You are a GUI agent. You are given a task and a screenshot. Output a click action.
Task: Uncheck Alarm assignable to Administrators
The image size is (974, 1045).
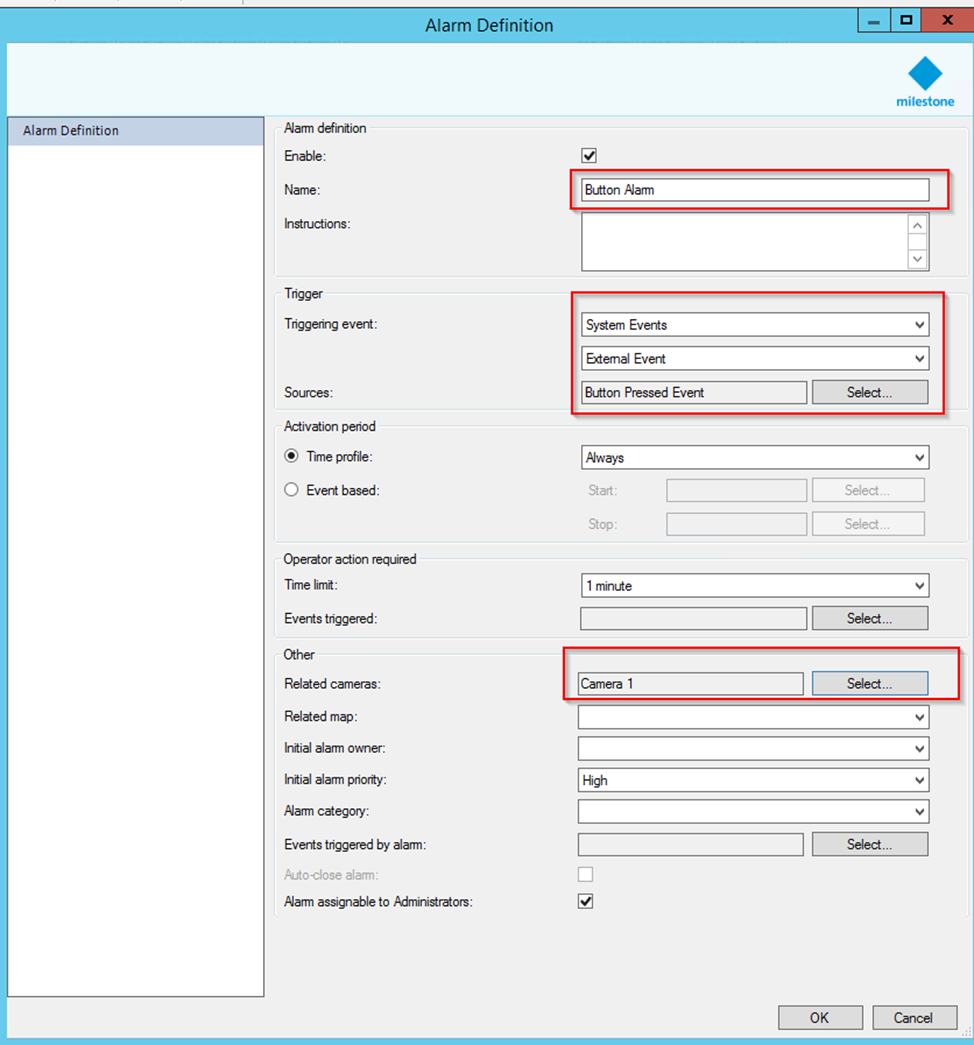click(586, 900)
